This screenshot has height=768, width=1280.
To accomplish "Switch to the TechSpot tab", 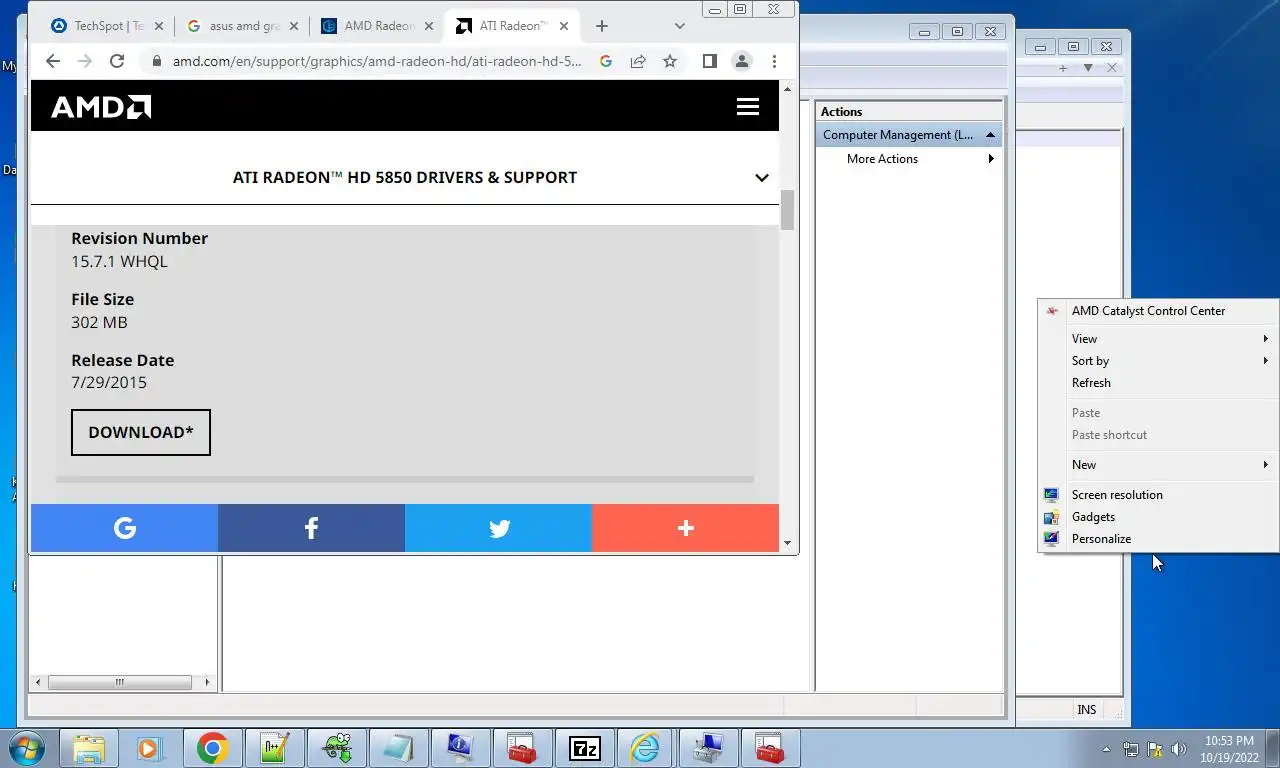I will pos(105,26).
